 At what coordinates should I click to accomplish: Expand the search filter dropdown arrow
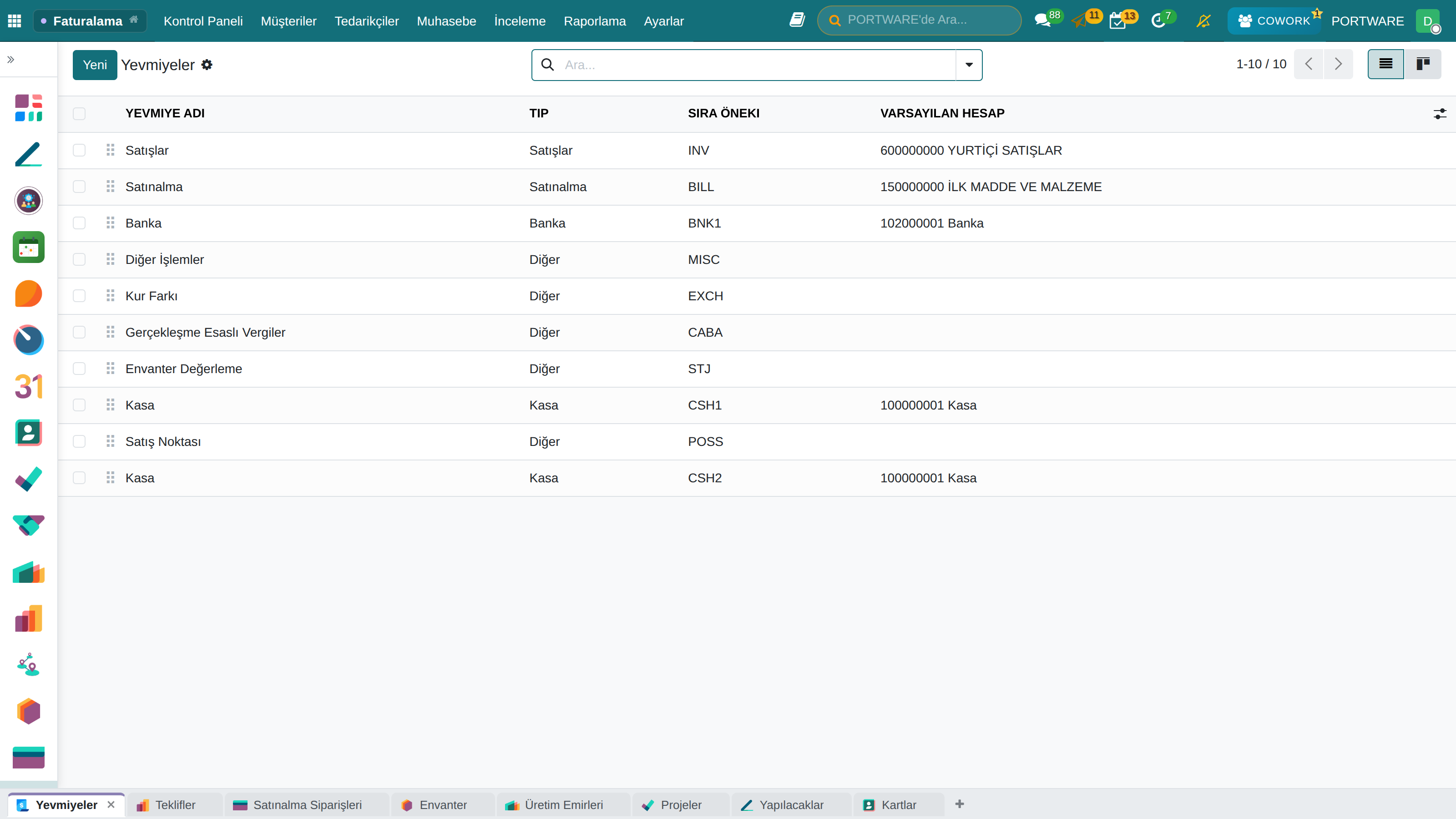[969, 65]
